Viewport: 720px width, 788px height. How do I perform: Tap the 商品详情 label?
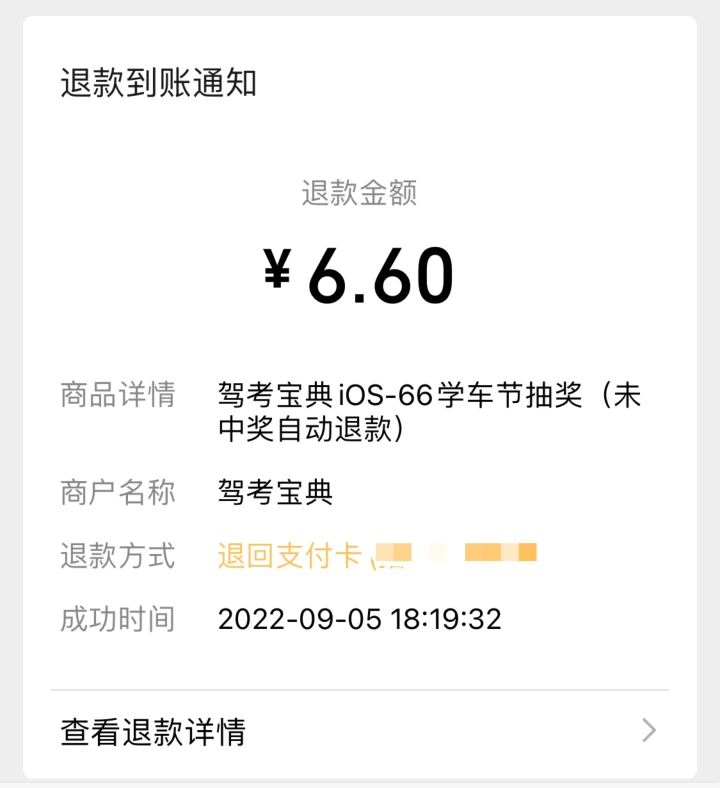click(118, 395)
